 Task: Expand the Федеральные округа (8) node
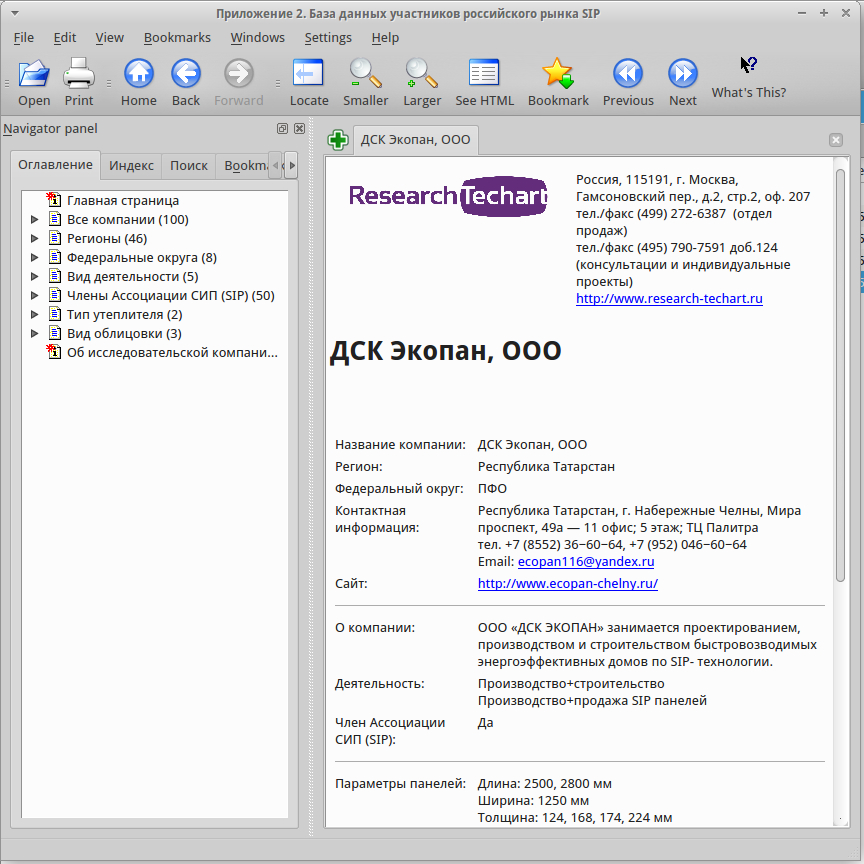[x=34, y=257]
